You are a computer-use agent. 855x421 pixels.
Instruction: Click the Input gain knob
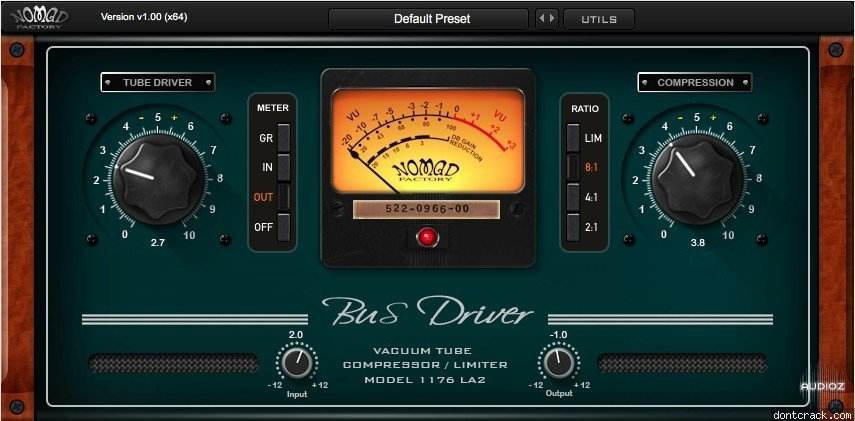(x=297, y=363)
